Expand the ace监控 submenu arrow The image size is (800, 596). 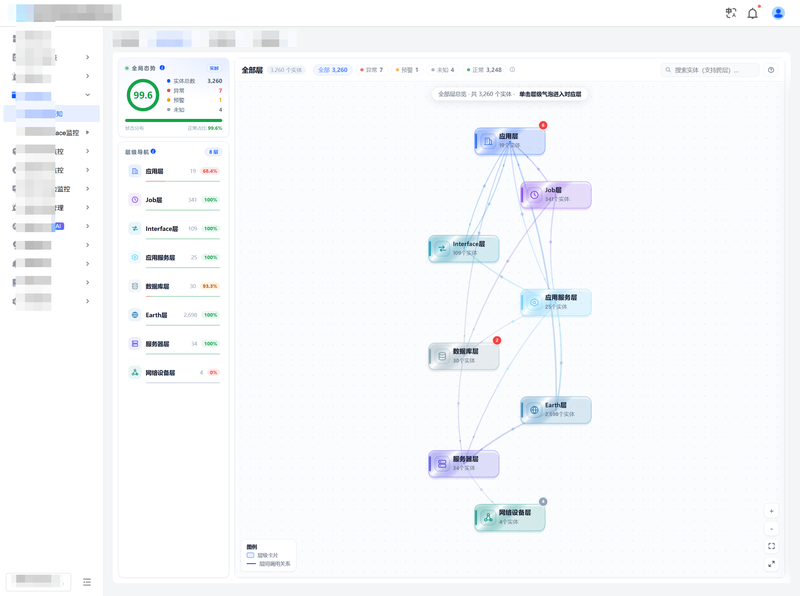click(88, 133)
